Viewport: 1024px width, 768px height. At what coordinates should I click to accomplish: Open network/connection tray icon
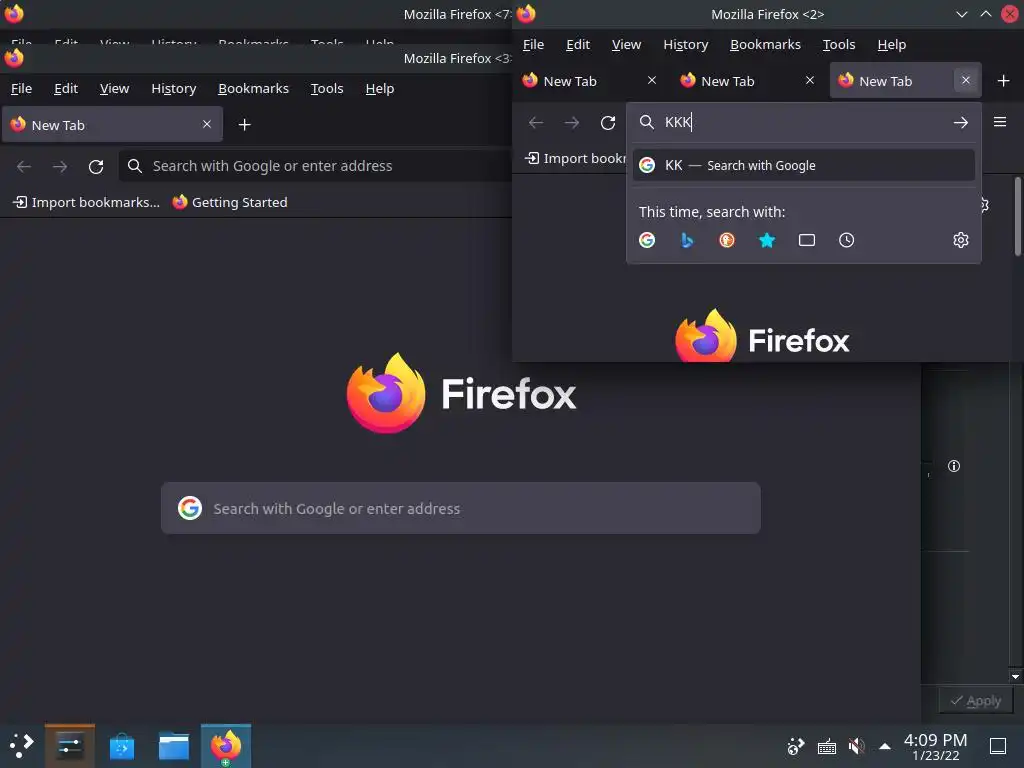click(796, 746)
